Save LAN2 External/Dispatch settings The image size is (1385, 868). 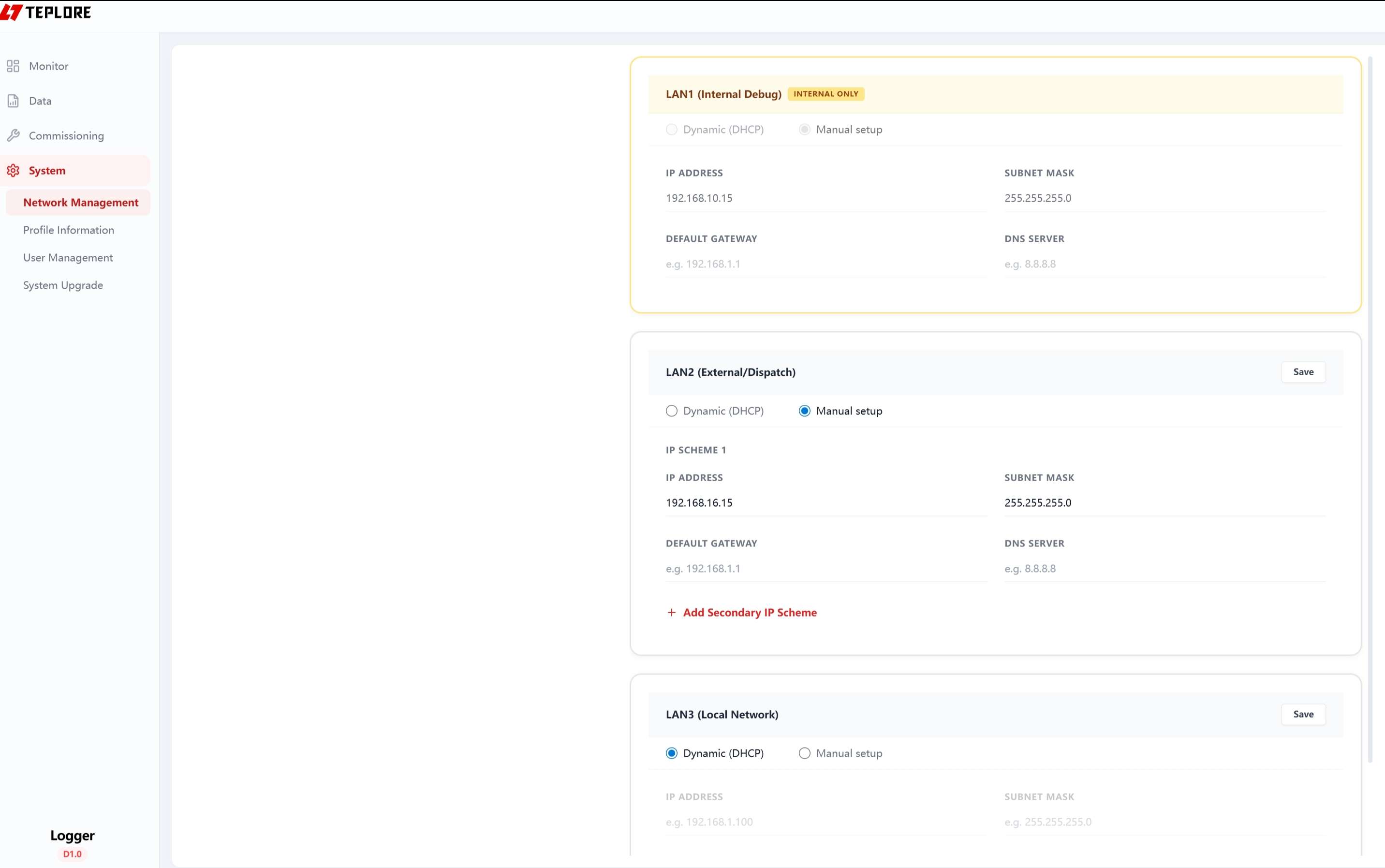pyautogui.click(x=1303, y=372)
